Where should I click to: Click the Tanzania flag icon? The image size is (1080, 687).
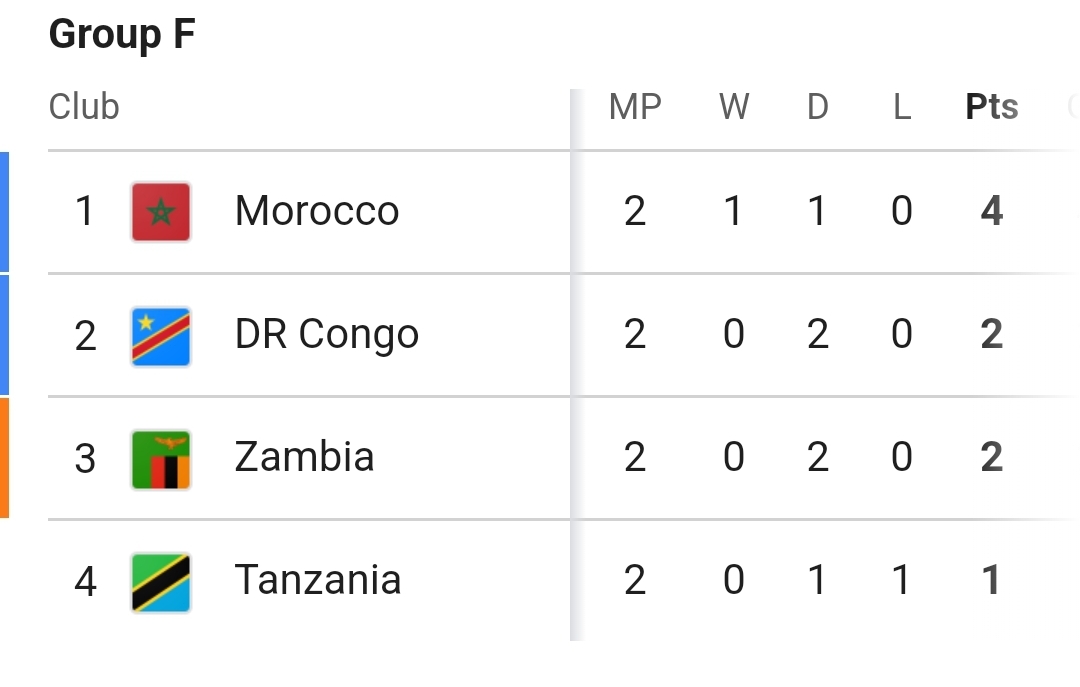pyautogui.click(x=160, y=582)
